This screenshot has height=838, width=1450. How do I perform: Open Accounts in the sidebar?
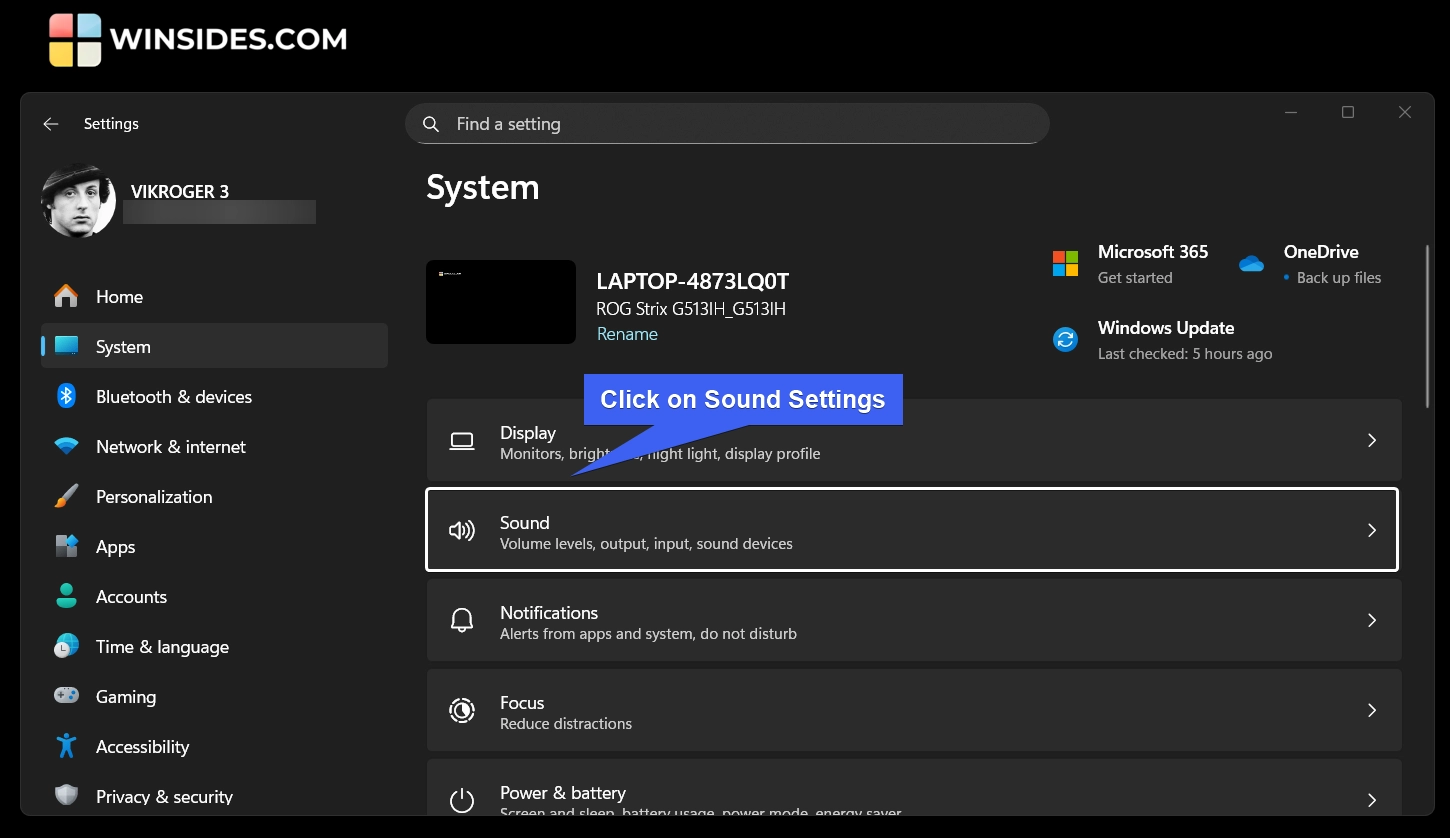pyautogui.click(x=131, y=597)
